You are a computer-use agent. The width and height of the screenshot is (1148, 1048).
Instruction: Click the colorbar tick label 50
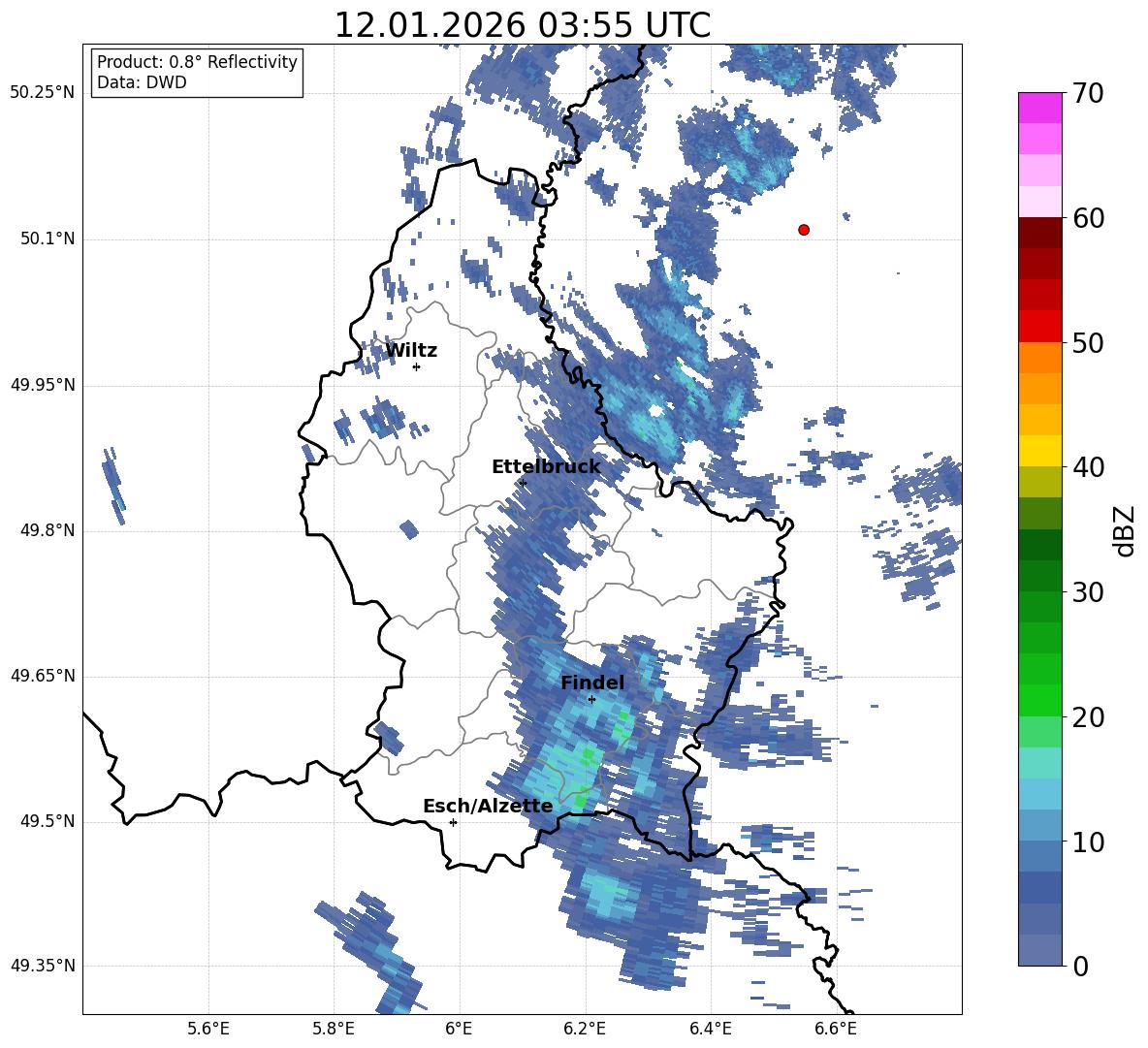tap(1088, 342)
